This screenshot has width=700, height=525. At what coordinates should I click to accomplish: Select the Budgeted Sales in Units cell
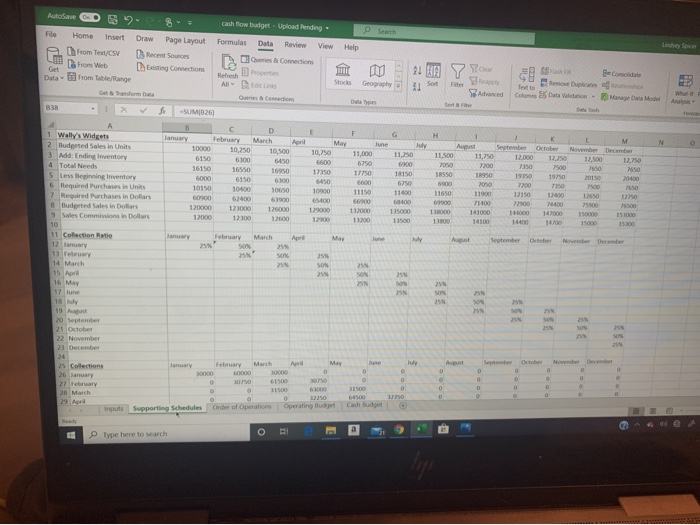[109, 146]
